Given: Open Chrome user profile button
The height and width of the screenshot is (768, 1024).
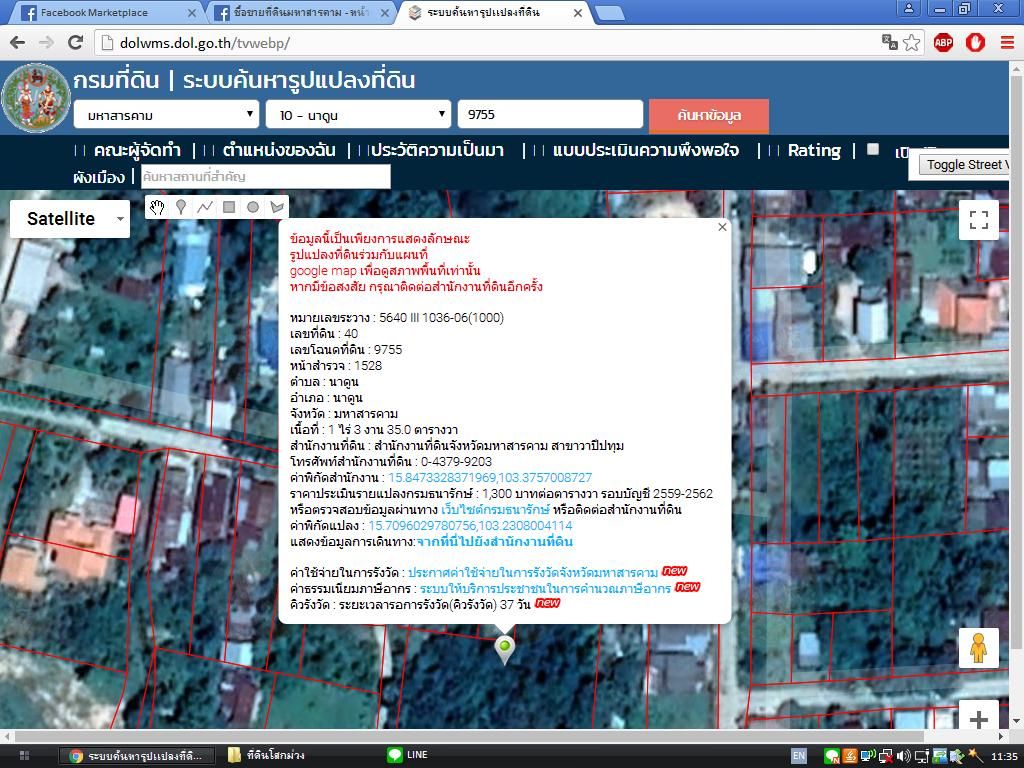Looking at the screenshot, I should coord(908,8).
